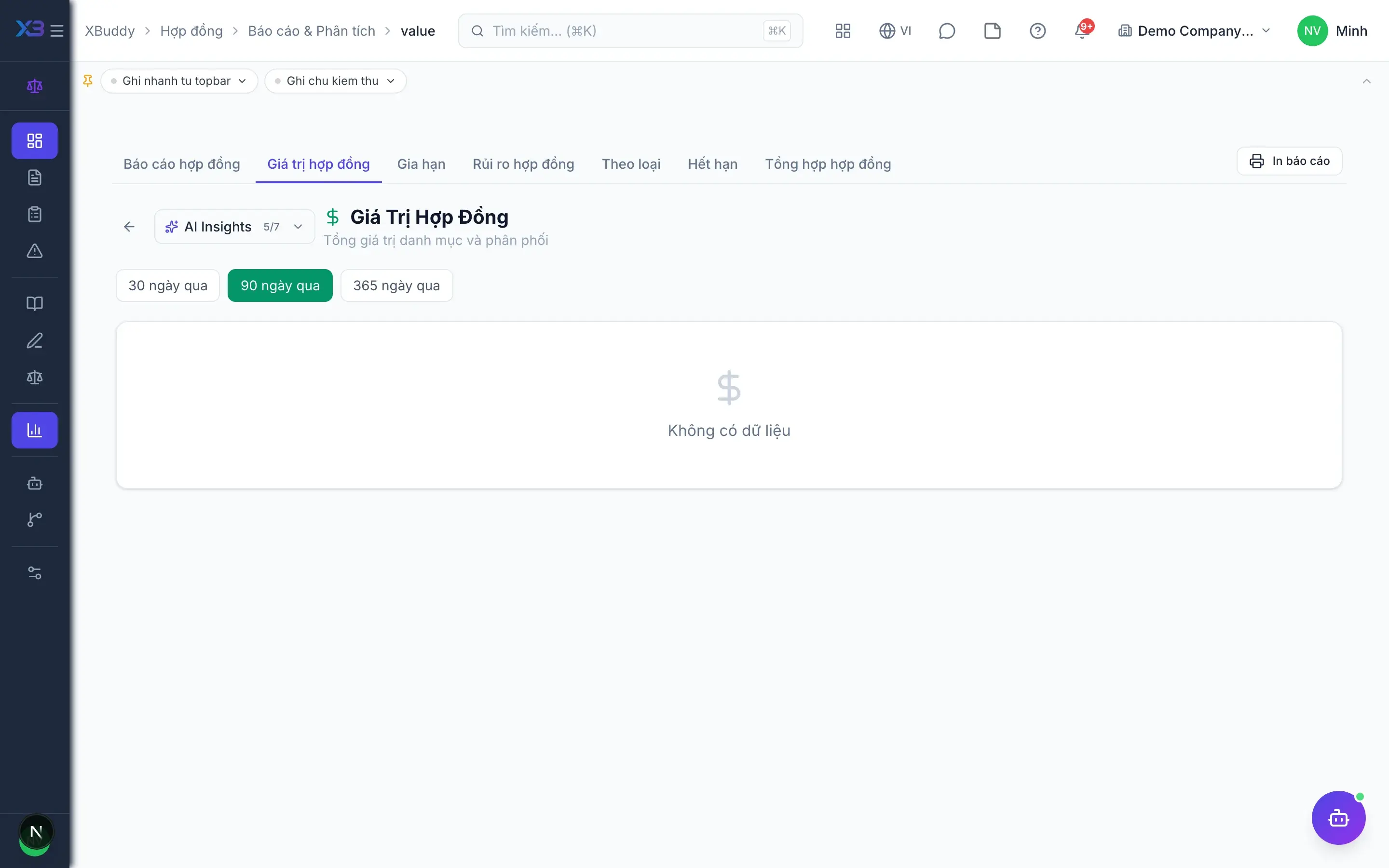Viewport: 1389px width, 868px height.
Task: Switch to the Gia hạn tab
Action: pyautogui.click(x=422, y=164)
